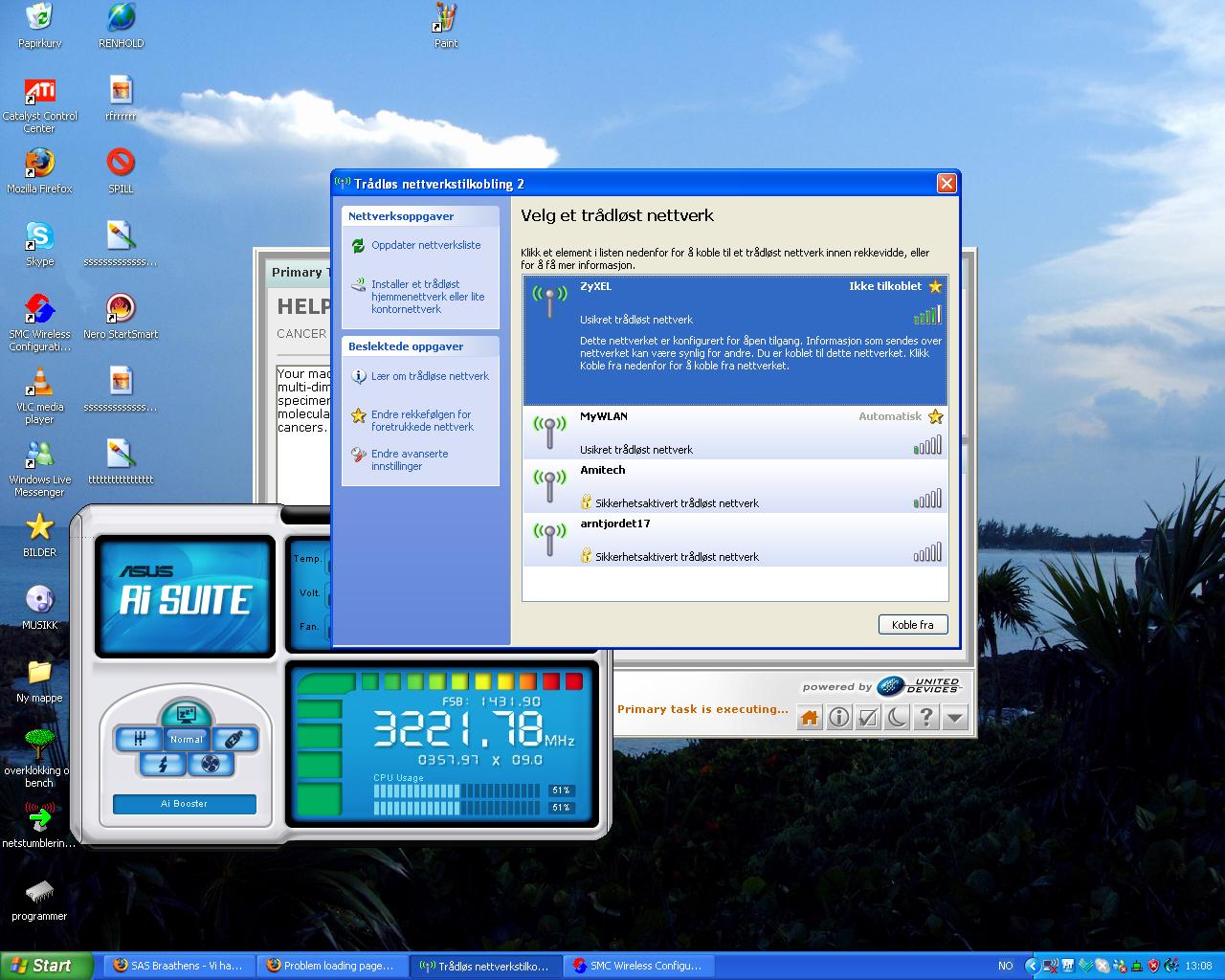Click the network disconnected tray icon
Screen dimensions: 1225x980
1051,966
